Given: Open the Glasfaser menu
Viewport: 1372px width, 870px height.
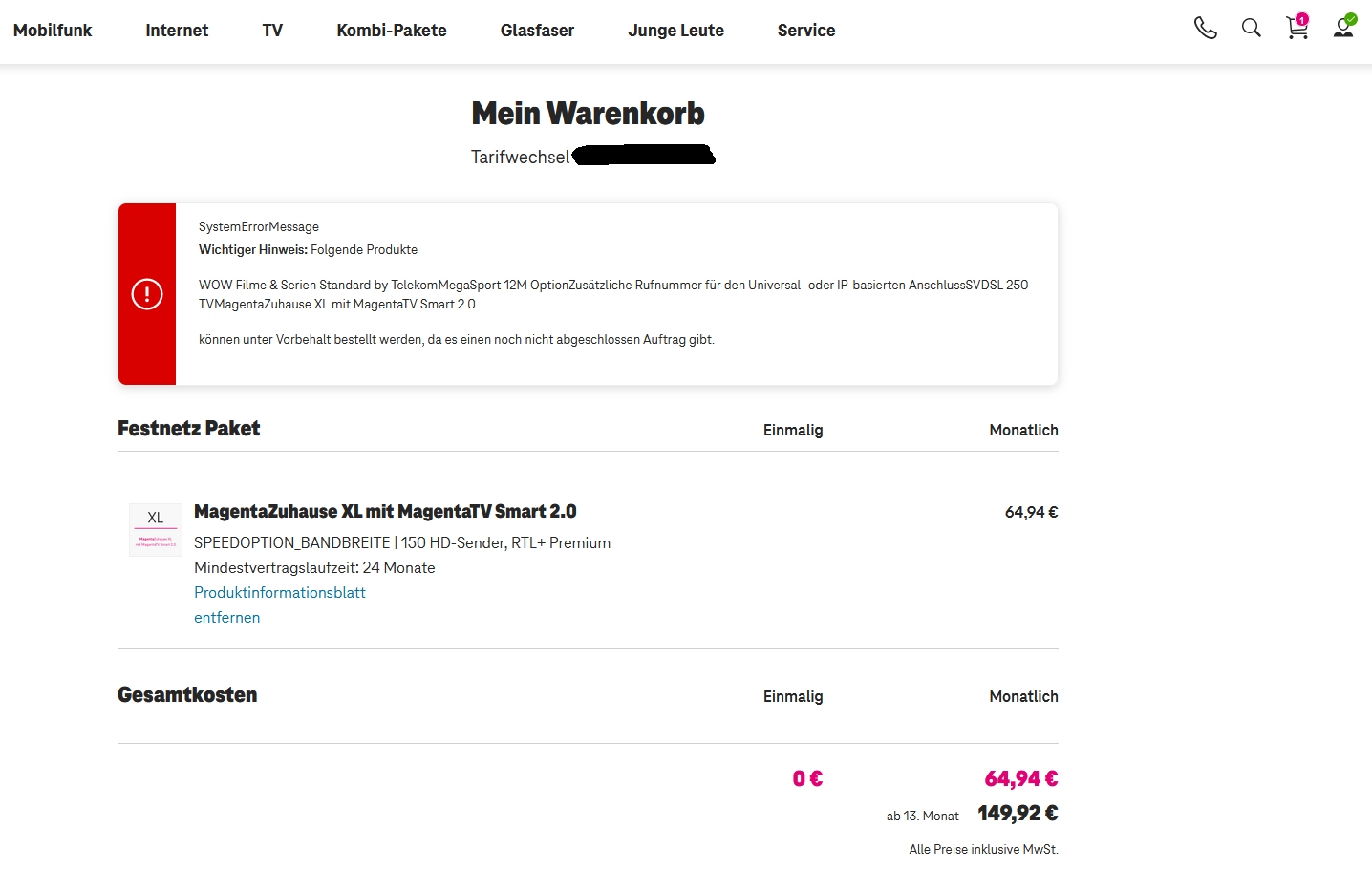Looking at the screenshot, I should [x=537, y=31].
